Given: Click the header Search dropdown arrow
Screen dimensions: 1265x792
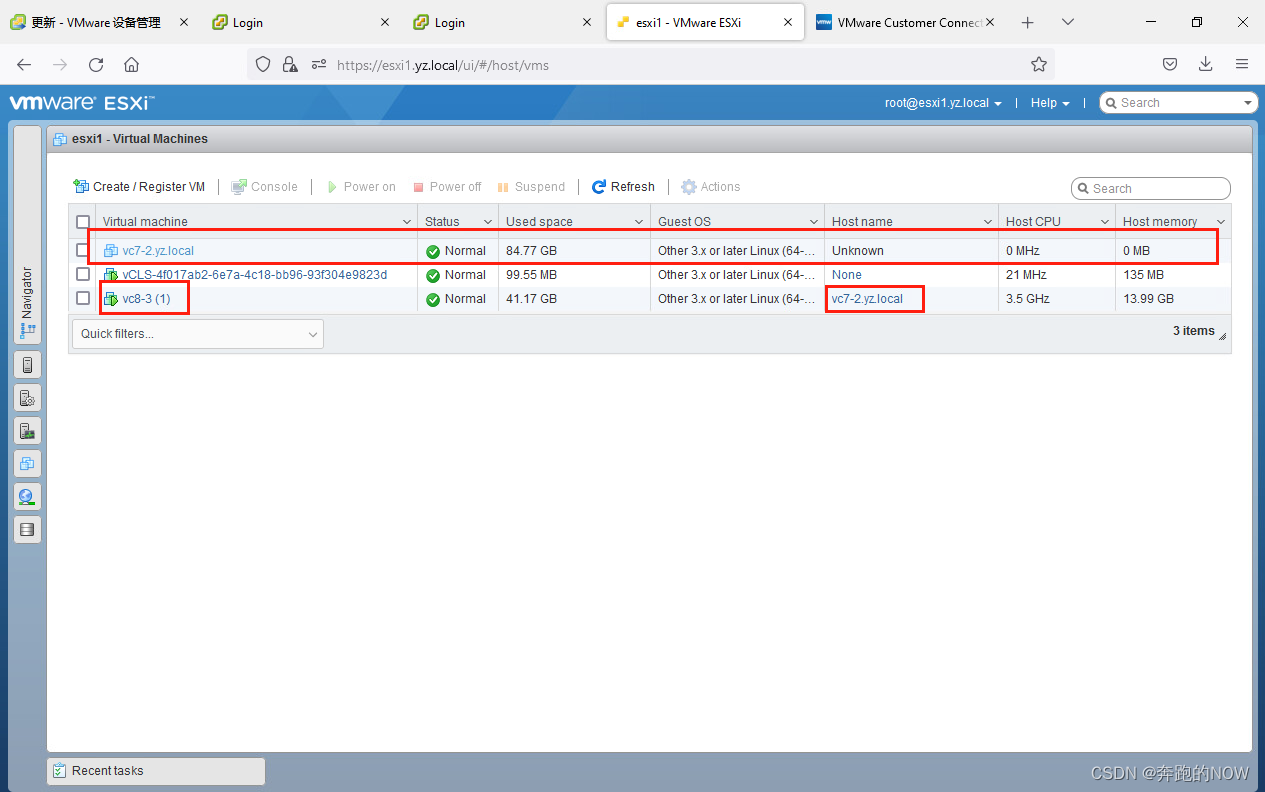Looking at the screenshot, I should tap(1248, 103).
